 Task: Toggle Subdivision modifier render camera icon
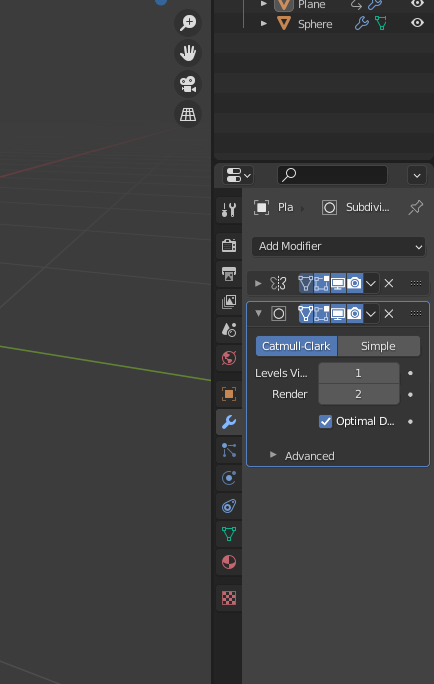(355, 314)
